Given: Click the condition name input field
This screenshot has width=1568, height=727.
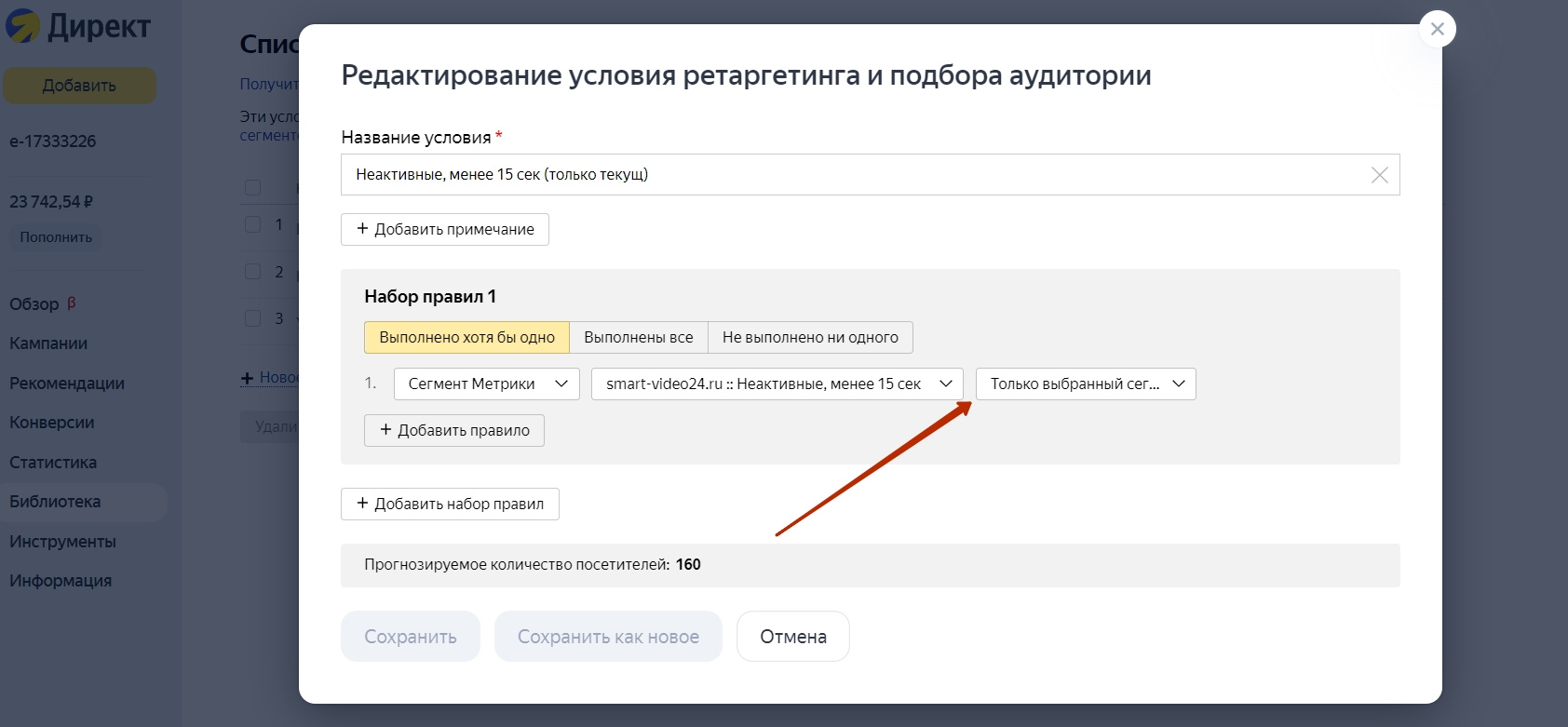Looking at the screenshot, I should pyautogui.click(x=870, y=175).
